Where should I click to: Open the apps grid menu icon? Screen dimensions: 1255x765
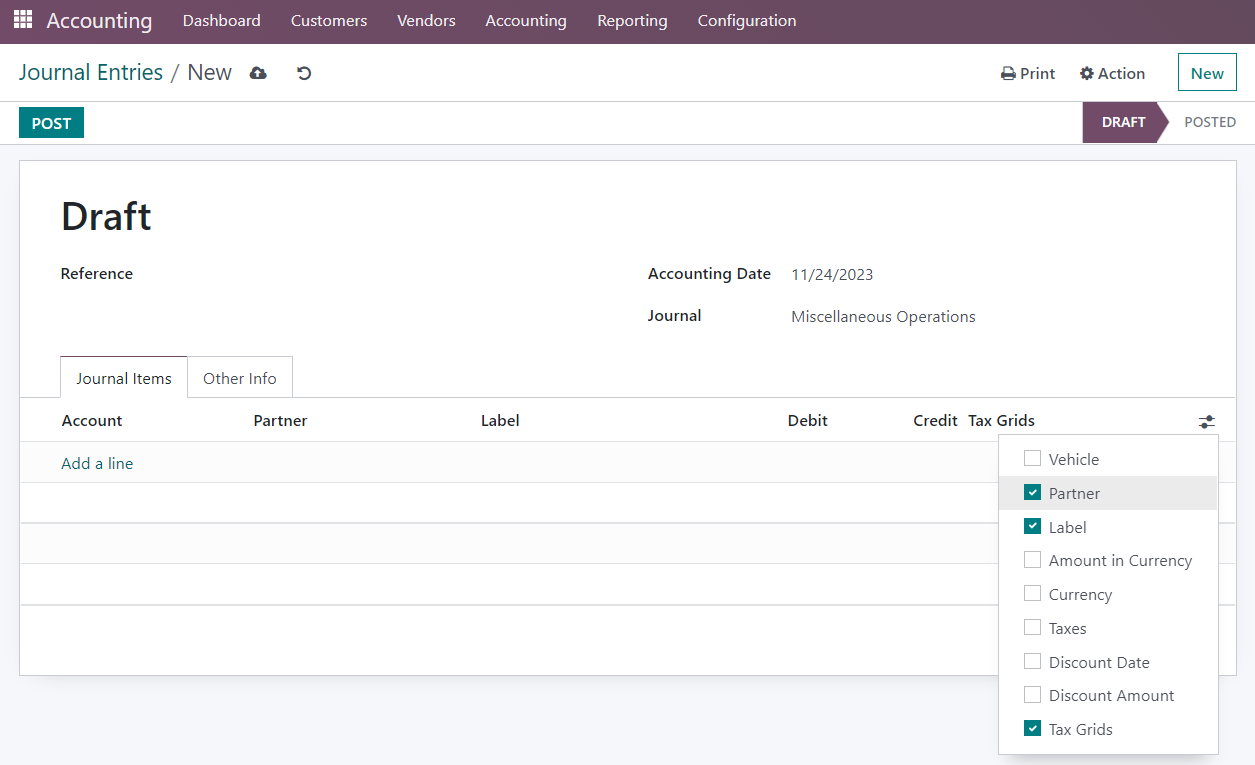point(22,20)
